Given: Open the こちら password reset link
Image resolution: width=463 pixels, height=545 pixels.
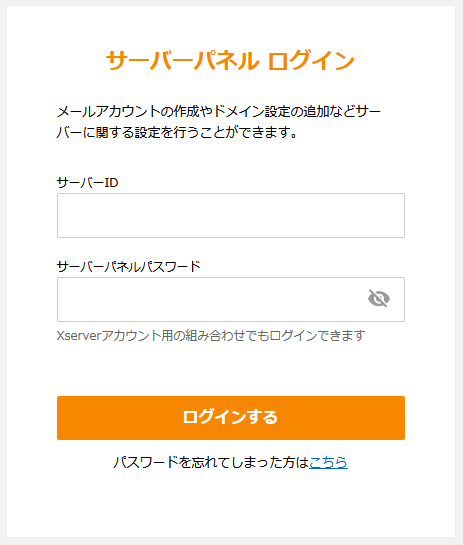Looking at the screenshot, I should [328, 462].
